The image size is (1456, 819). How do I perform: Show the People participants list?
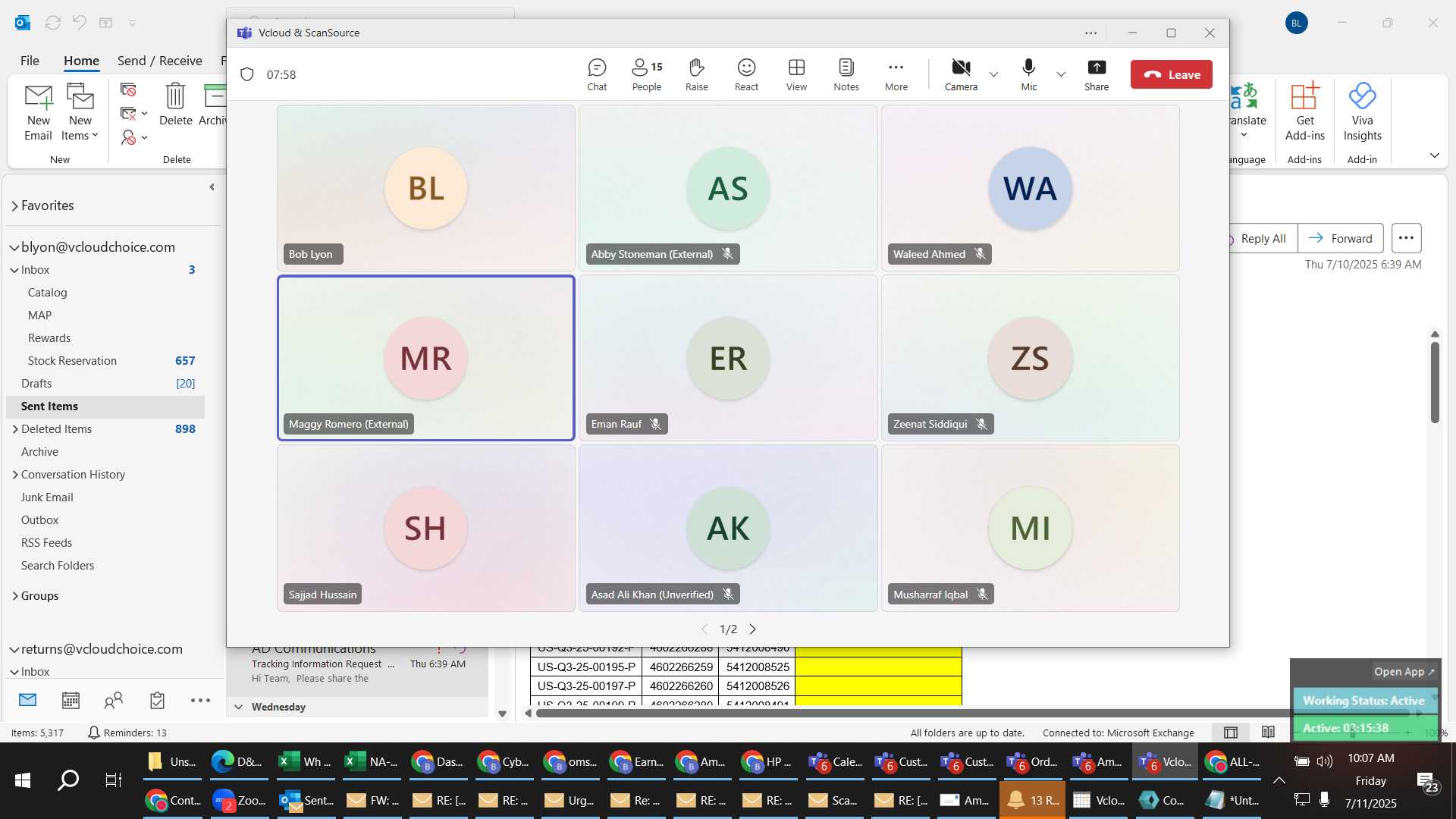coord(647,75)
